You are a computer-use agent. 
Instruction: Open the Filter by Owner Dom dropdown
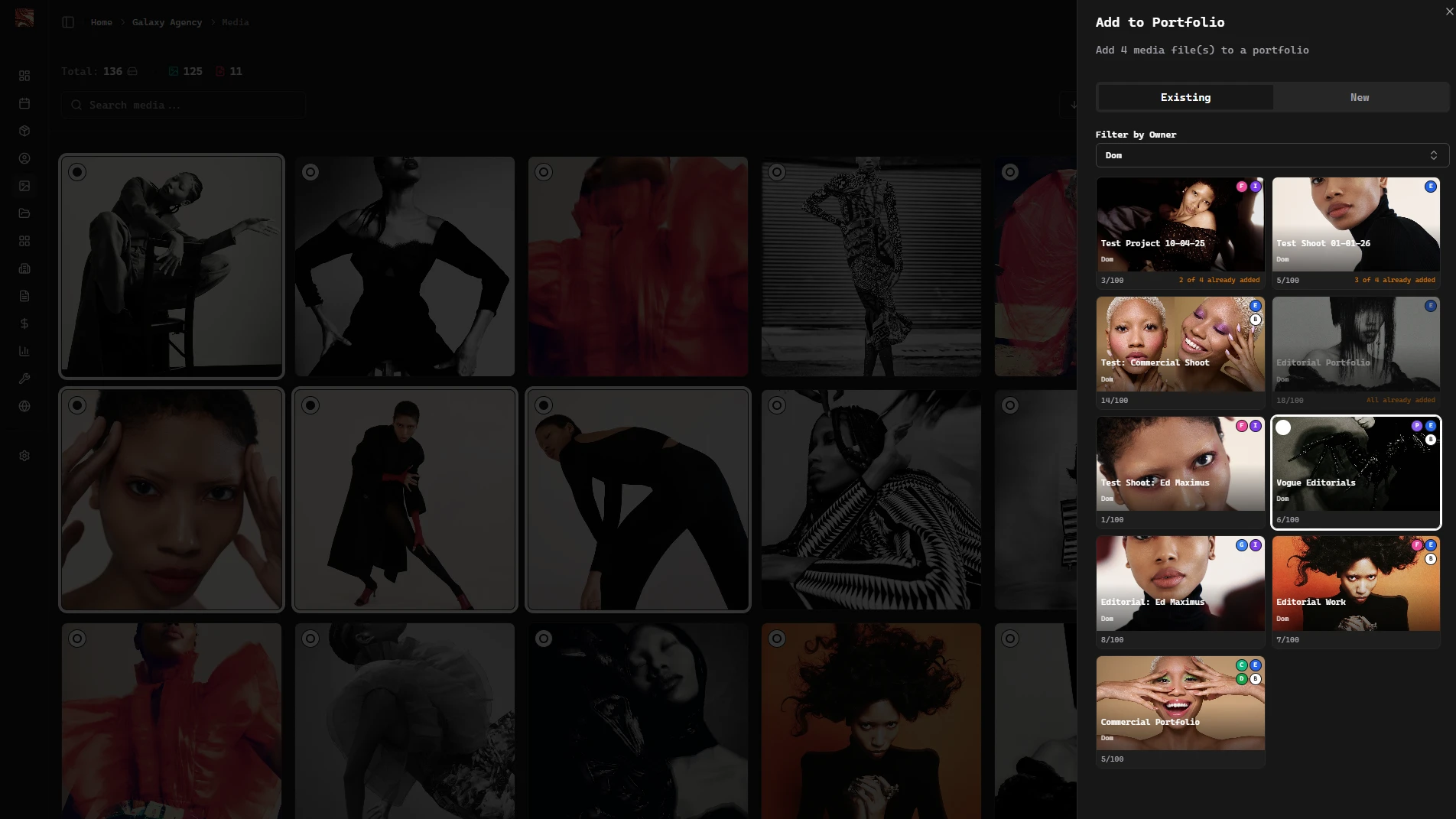[1272, 155]
